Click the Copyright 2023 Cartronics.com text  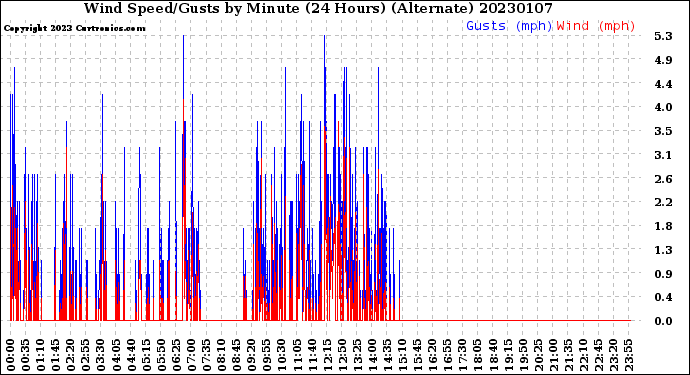[74, 28]
